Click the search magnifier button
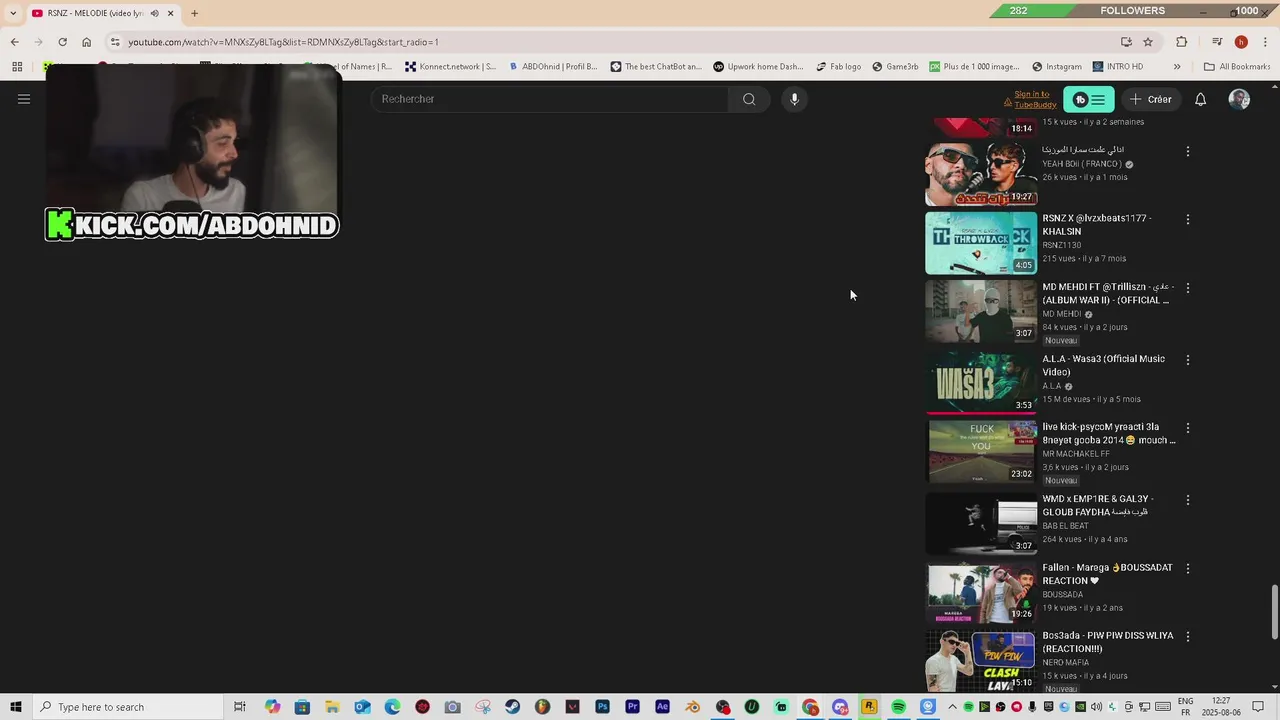The width and height of the screenshot is (1280, 720). (x=749, y=99)
